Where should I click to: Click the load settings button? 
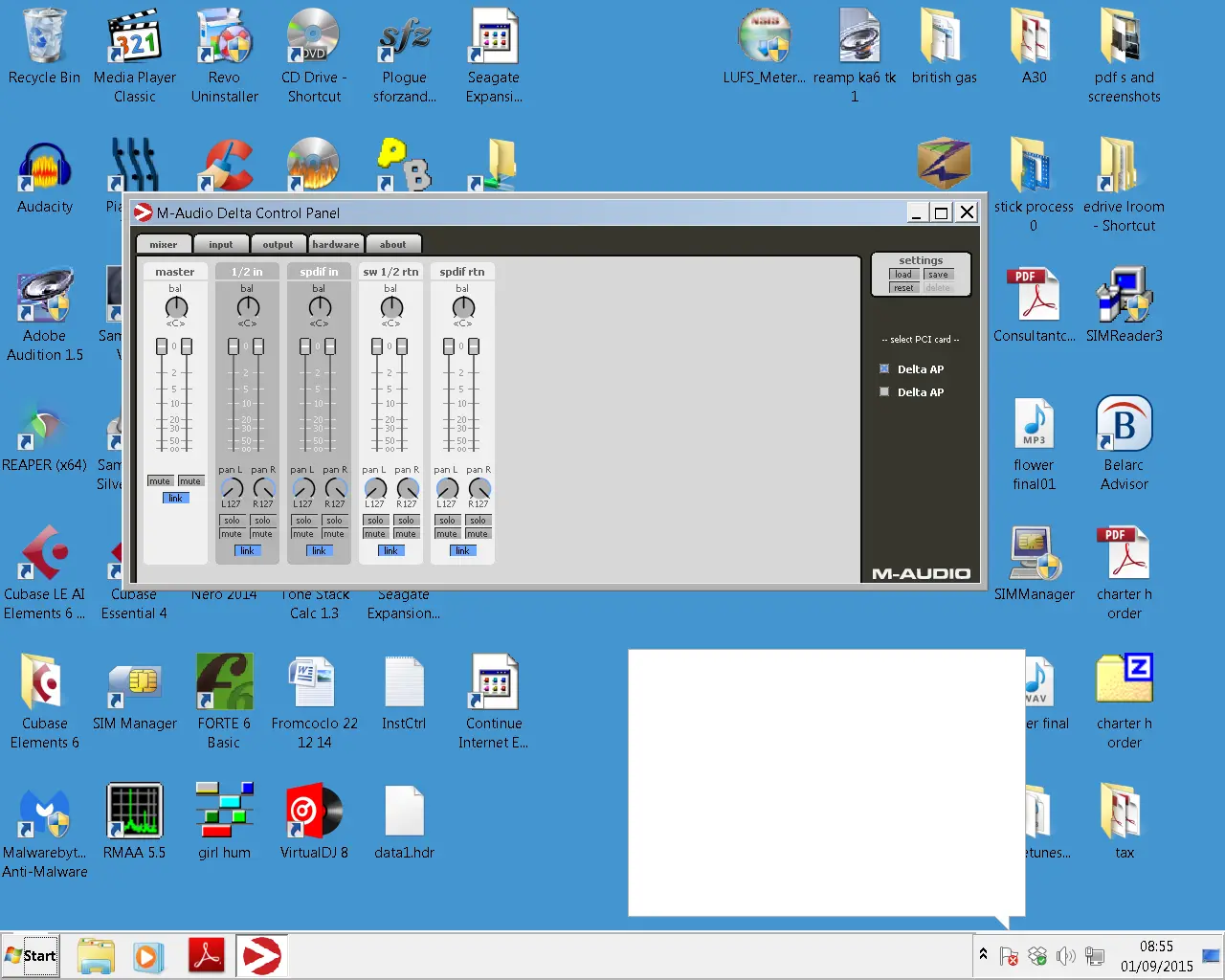[x=903, y=275]
